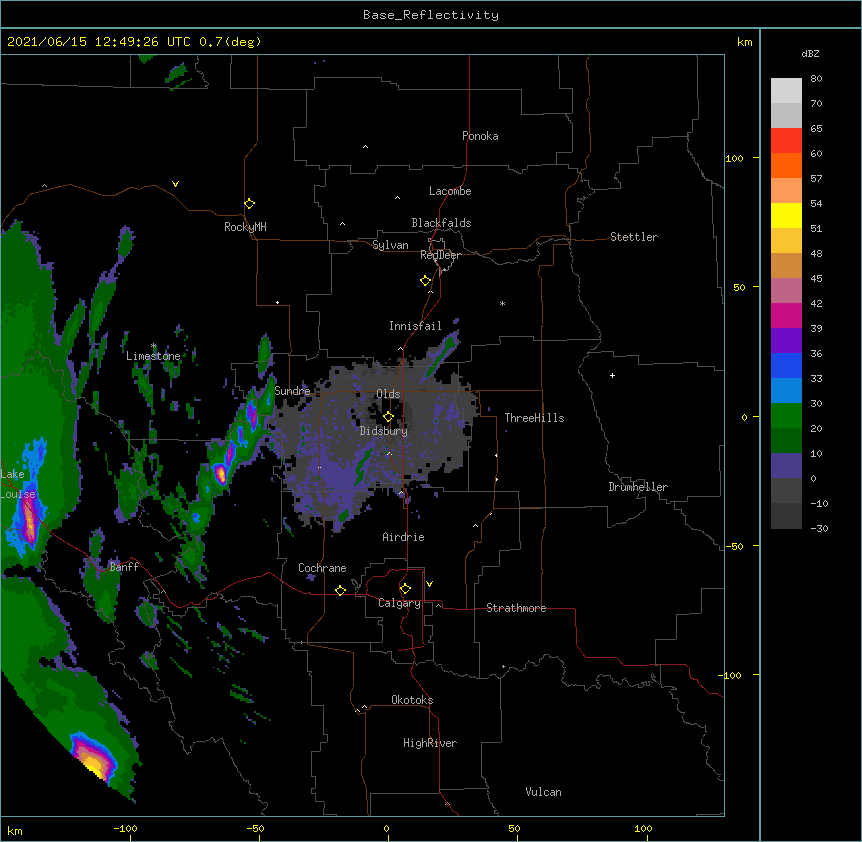Click the ThreeHills label
862x842 pixels.
coord(534,418)
